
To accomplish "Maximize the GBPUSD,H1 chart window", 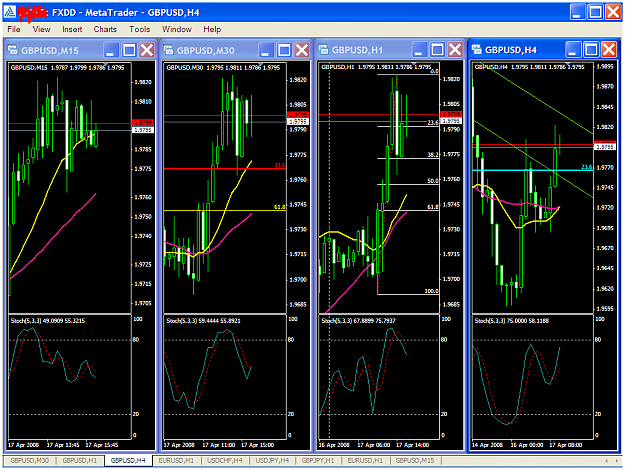I will click(437, 50).
